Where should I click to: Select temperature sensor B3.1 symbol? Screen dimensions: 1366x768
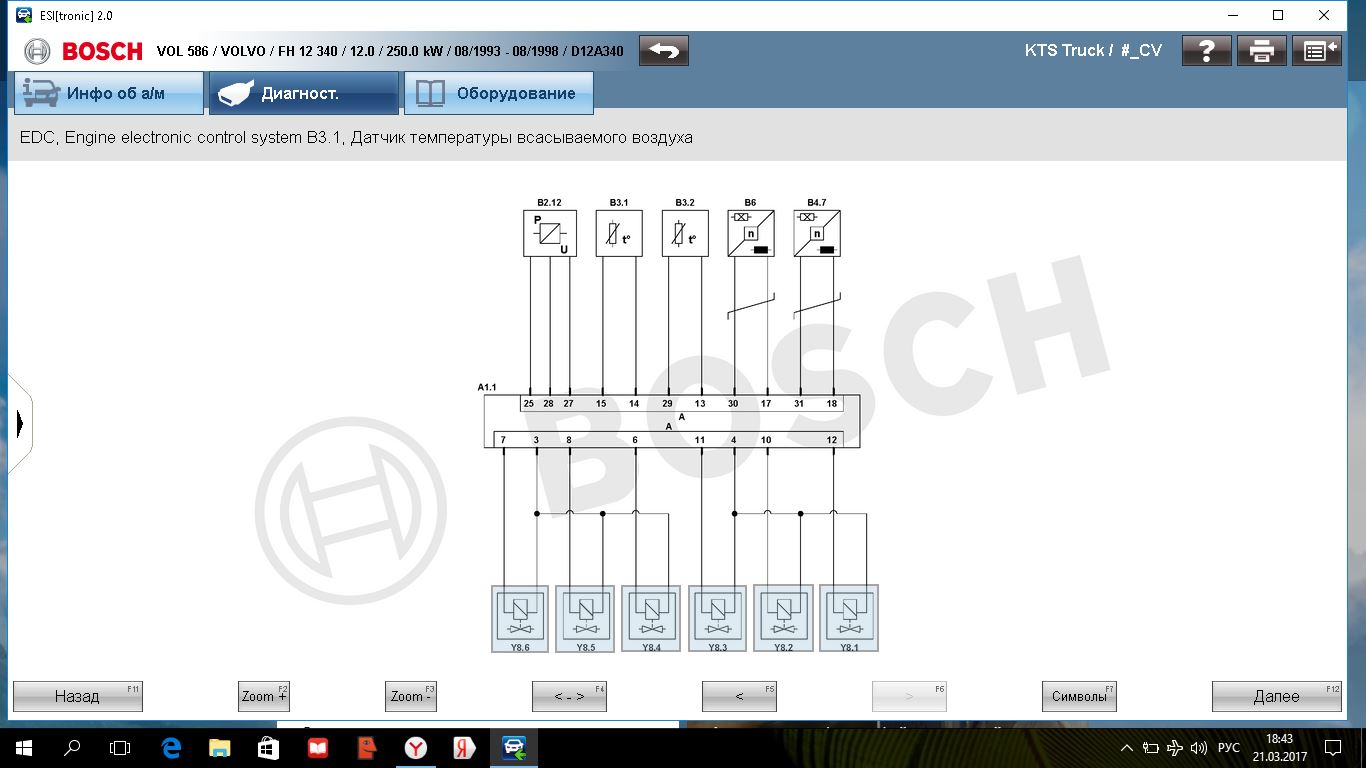click(x=619, y=233)
